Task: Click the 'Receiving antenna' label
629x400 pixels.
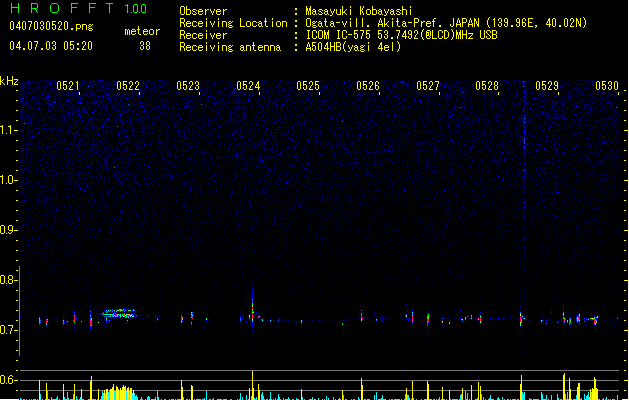Action: (x=230, y=47)
